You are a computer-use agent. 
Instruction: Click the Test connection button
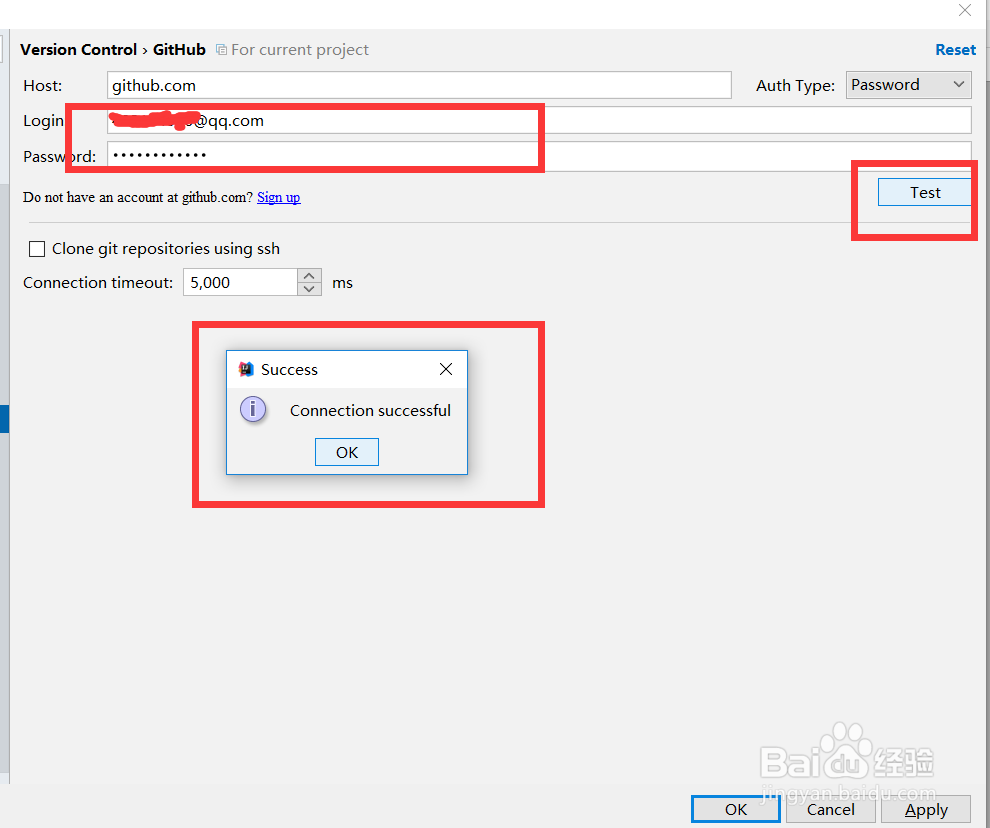tap(924, 193)
